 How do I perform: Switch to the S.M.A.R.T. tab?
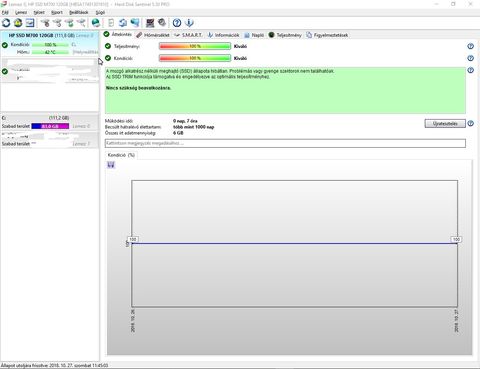point(188,35)
